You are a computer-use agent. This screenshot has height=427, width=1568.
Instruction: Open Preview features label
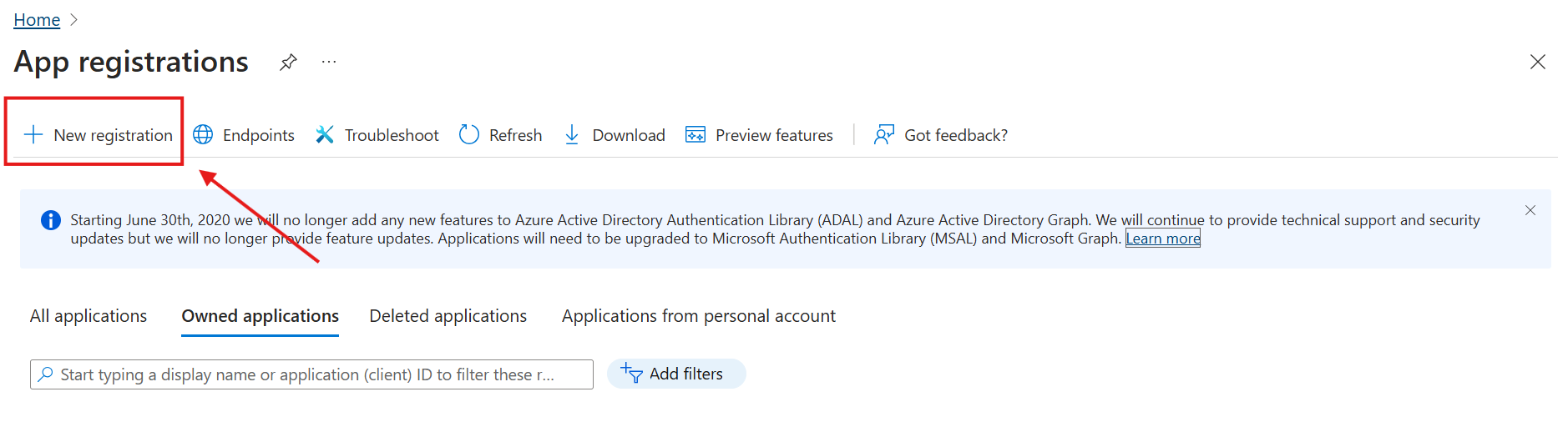774,135
